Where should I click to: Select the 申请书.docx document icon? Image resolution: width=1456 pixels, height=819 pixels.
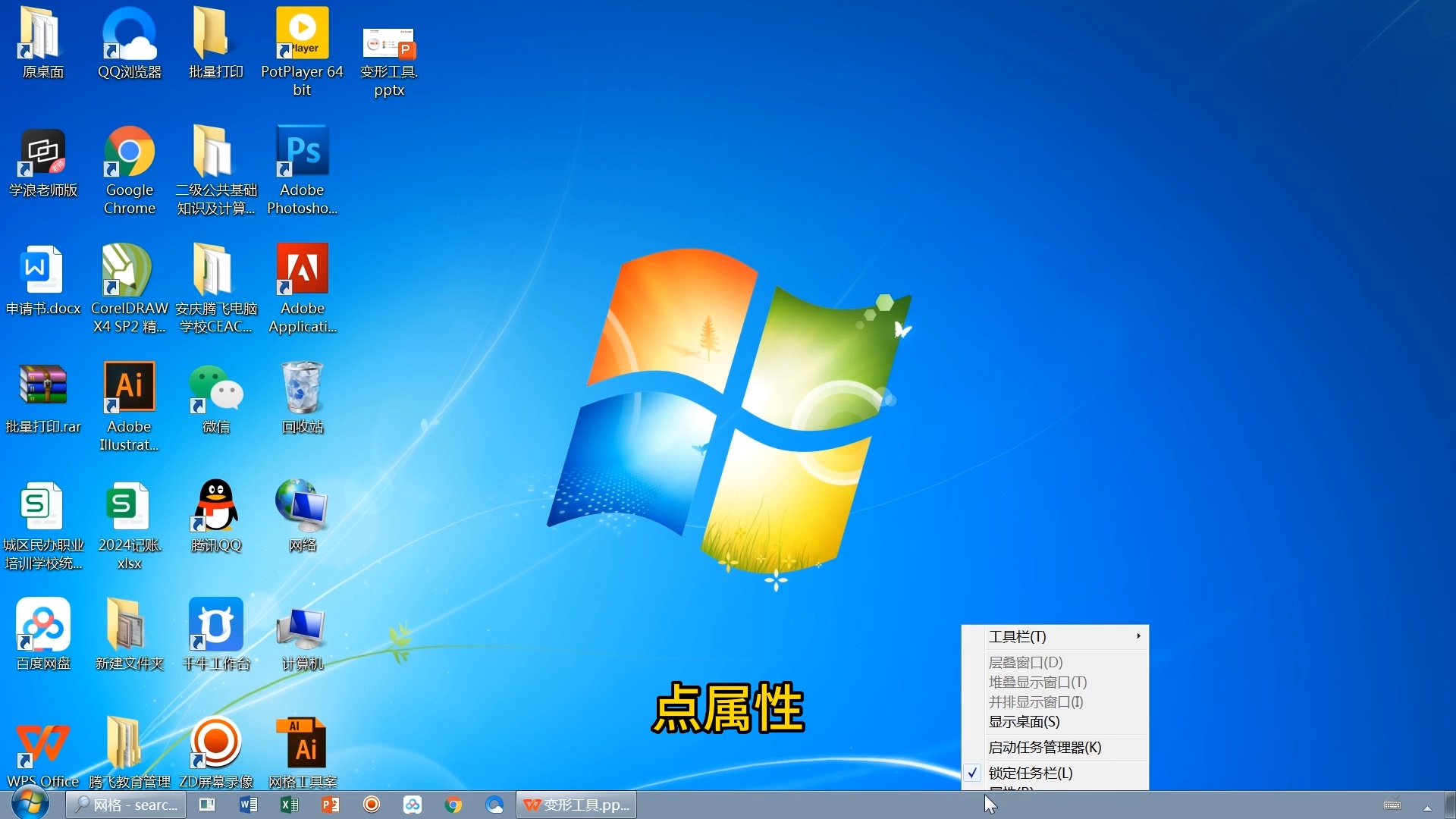[43, 280]
